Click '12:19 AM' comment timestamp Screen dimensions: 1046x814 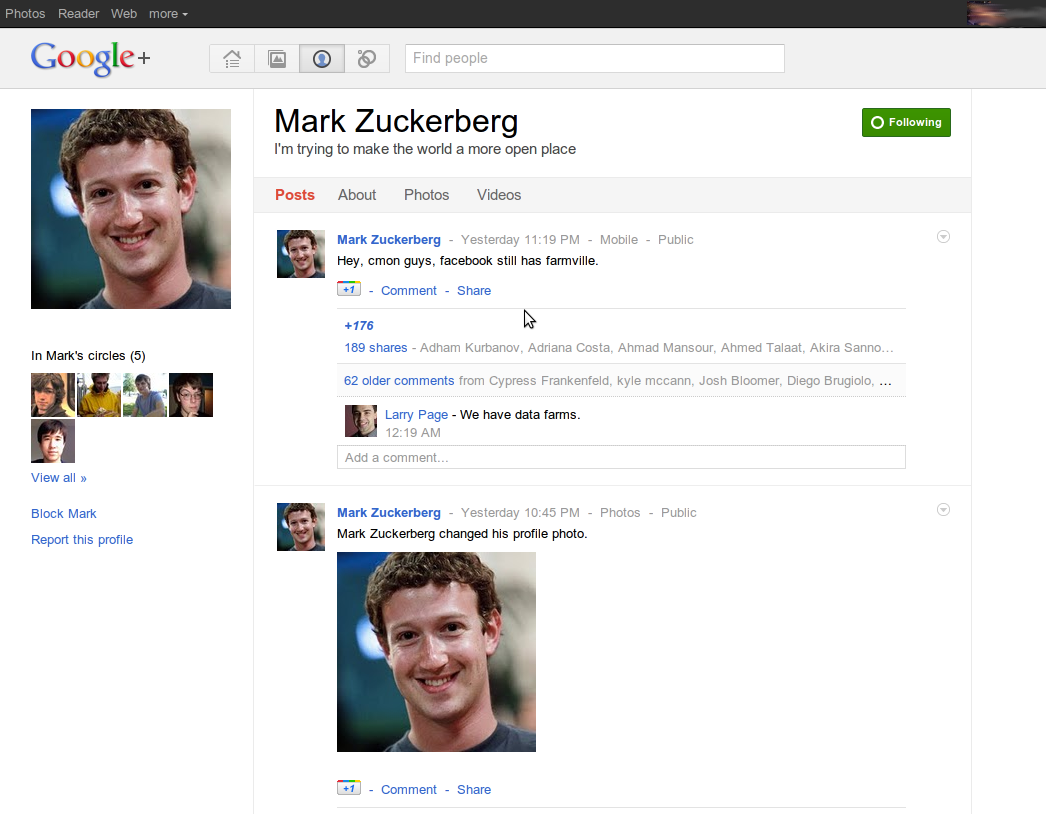click(413, 432)
